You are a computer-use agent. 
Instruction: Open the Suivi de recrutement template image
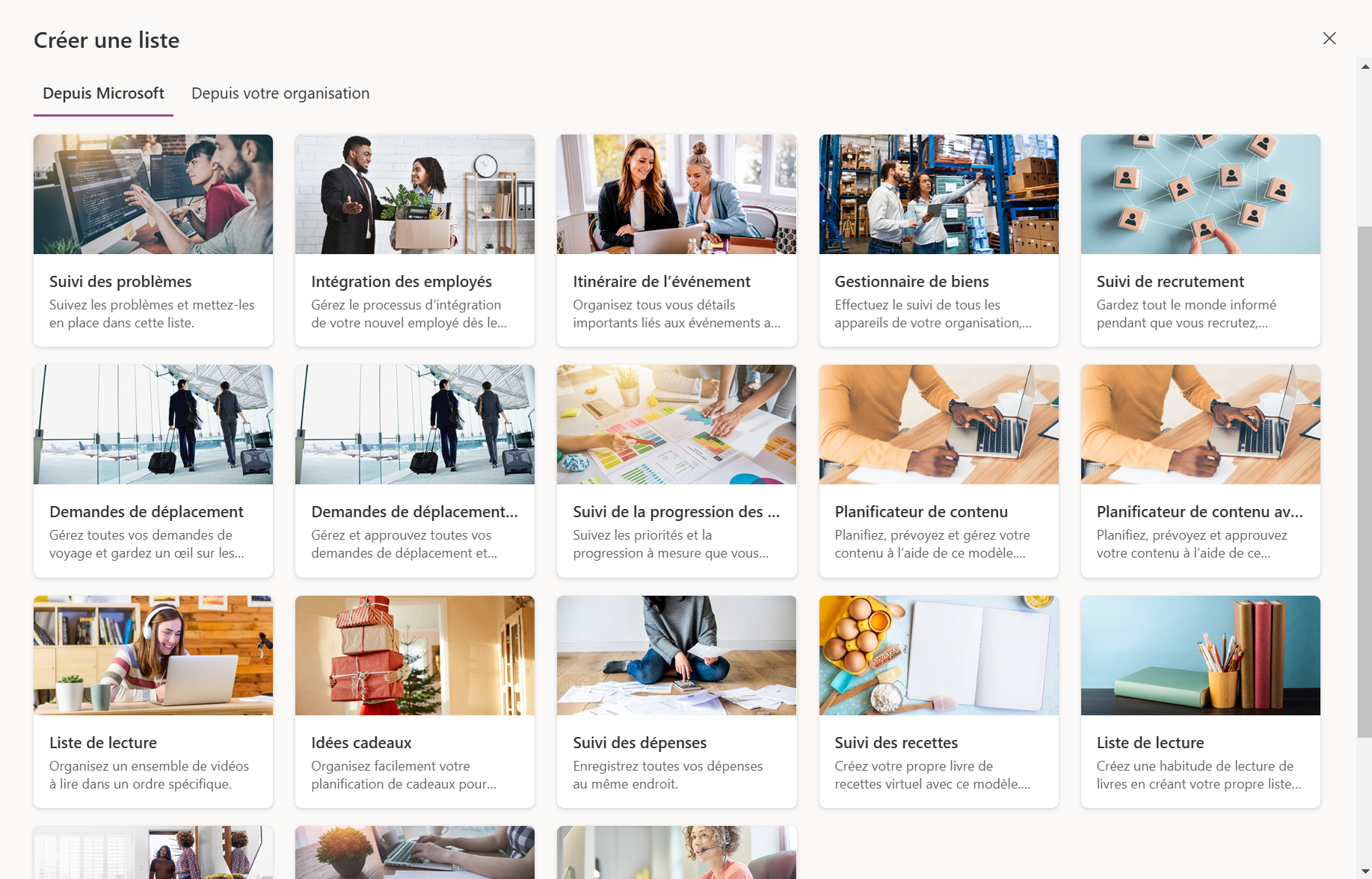[1201, 194]
